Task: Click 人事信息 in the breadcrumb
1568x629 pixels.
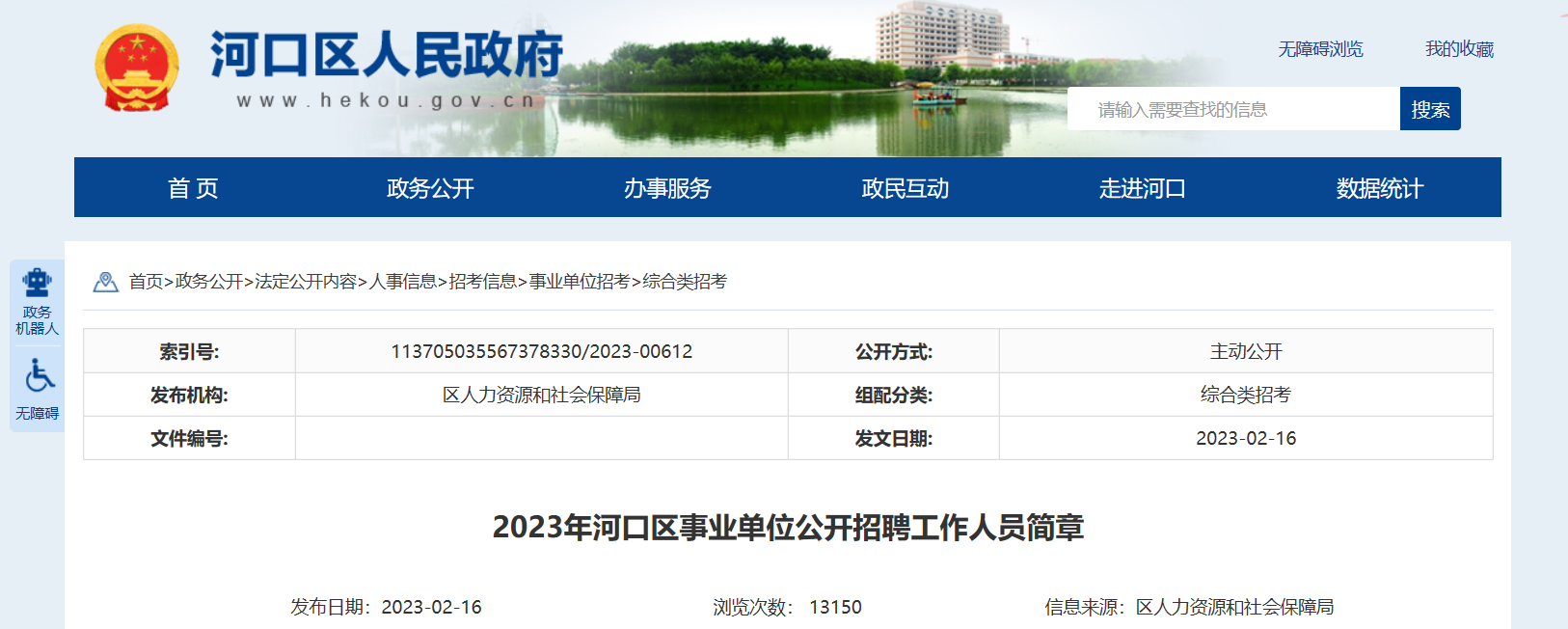Action: click(x=402, y=282)
